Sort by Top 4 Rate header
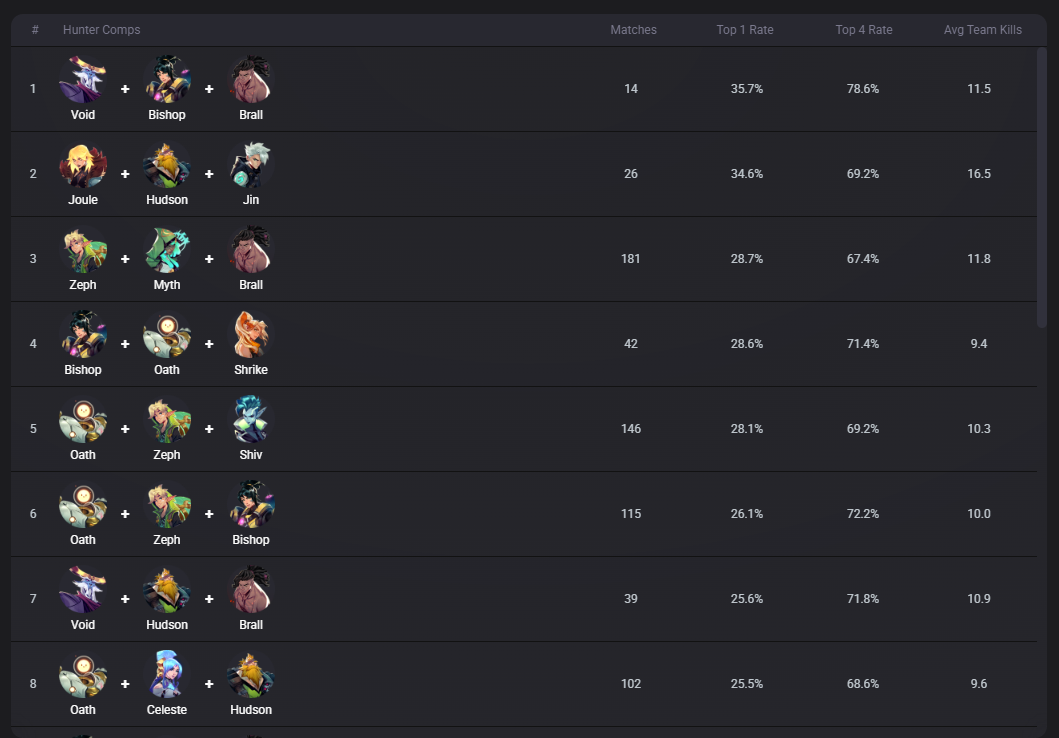Screen dimensions: 1059x738 [864, 30]
